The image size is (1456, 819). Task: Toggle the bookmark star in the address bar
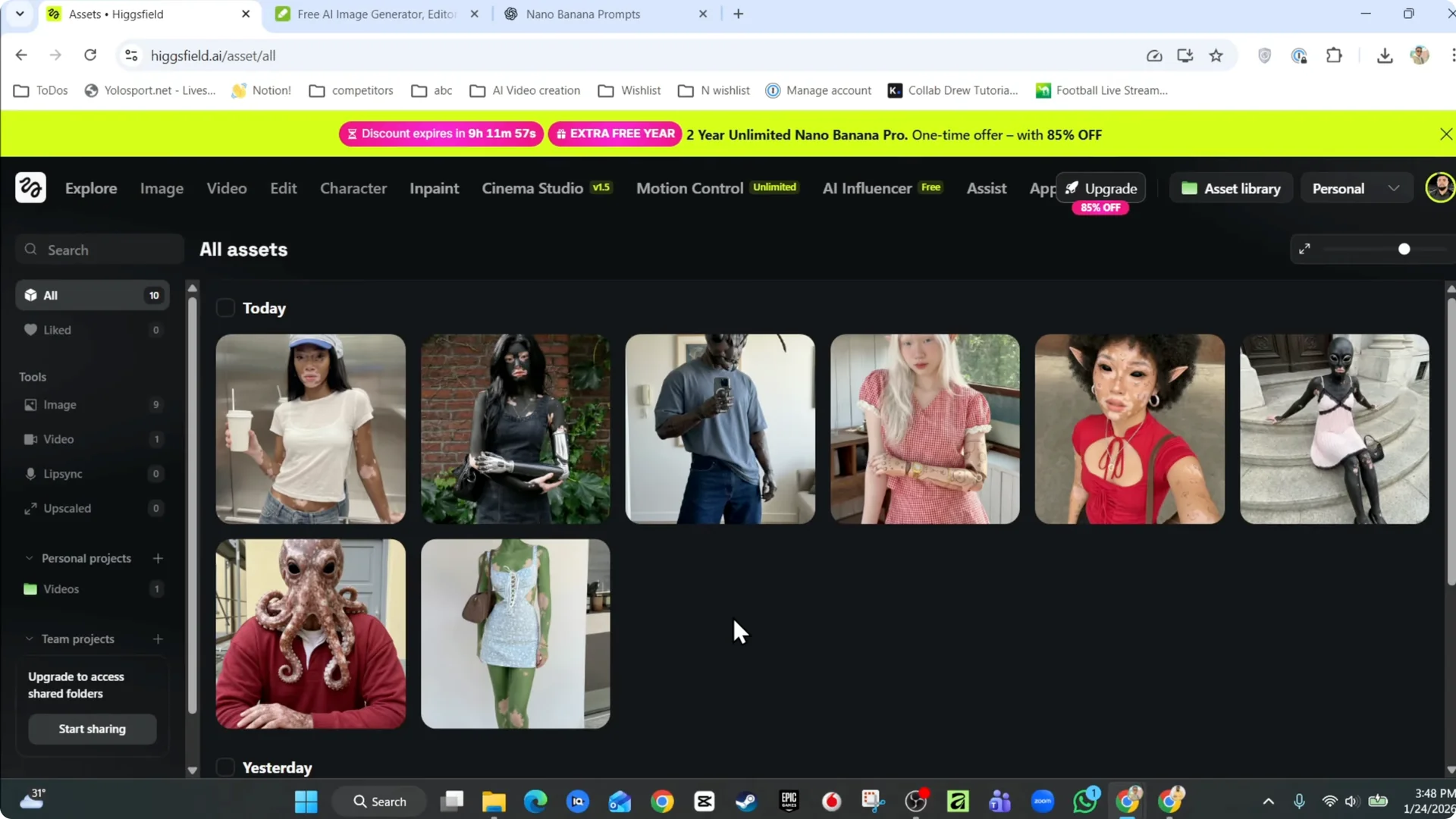pos(1216,55)
